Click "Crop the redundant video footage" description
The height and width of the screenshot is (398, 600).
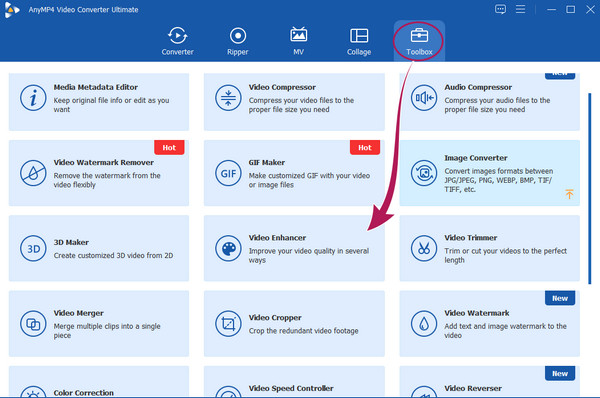303,331
